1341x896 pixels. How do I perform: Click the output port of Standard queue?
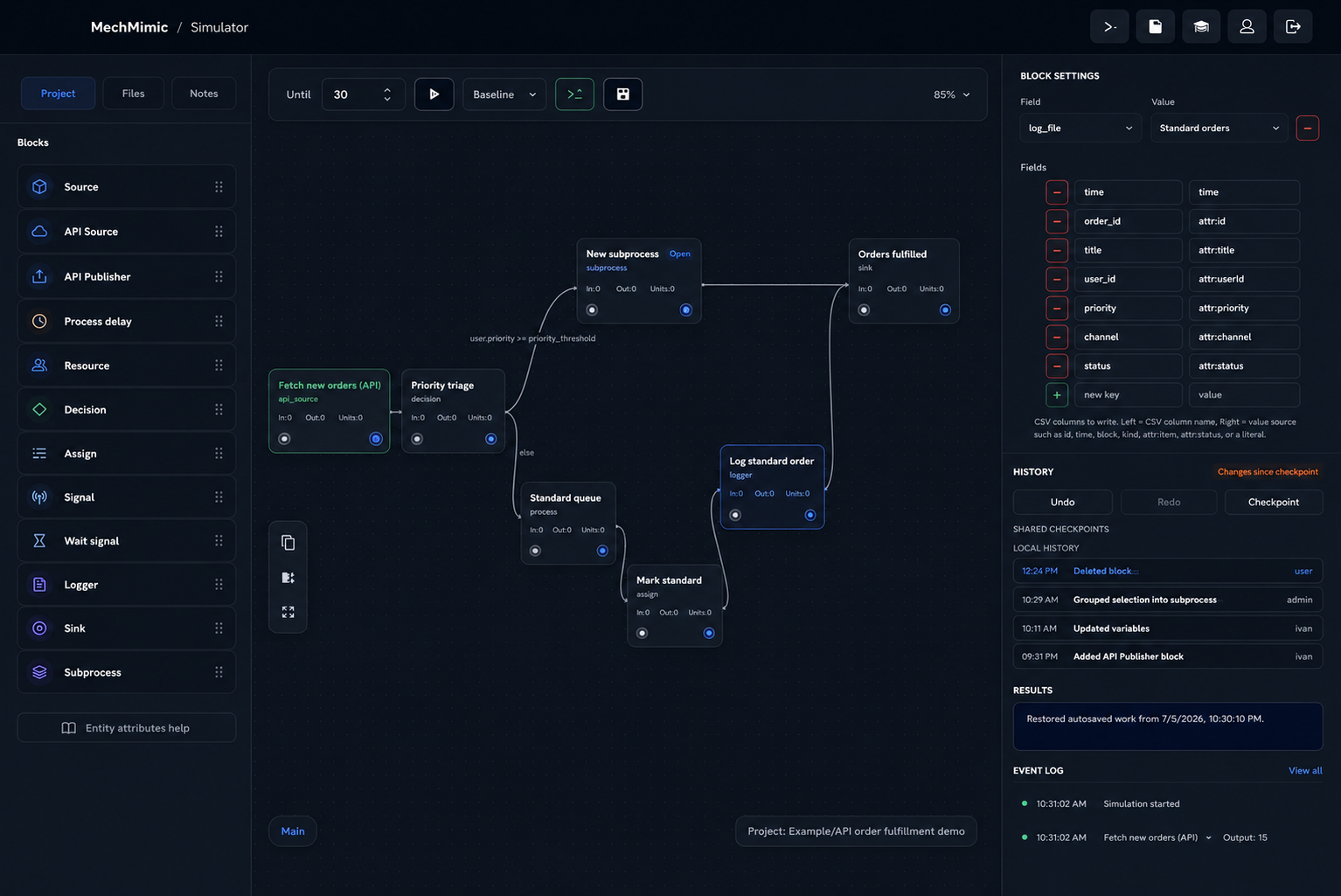tap(602, 551)
